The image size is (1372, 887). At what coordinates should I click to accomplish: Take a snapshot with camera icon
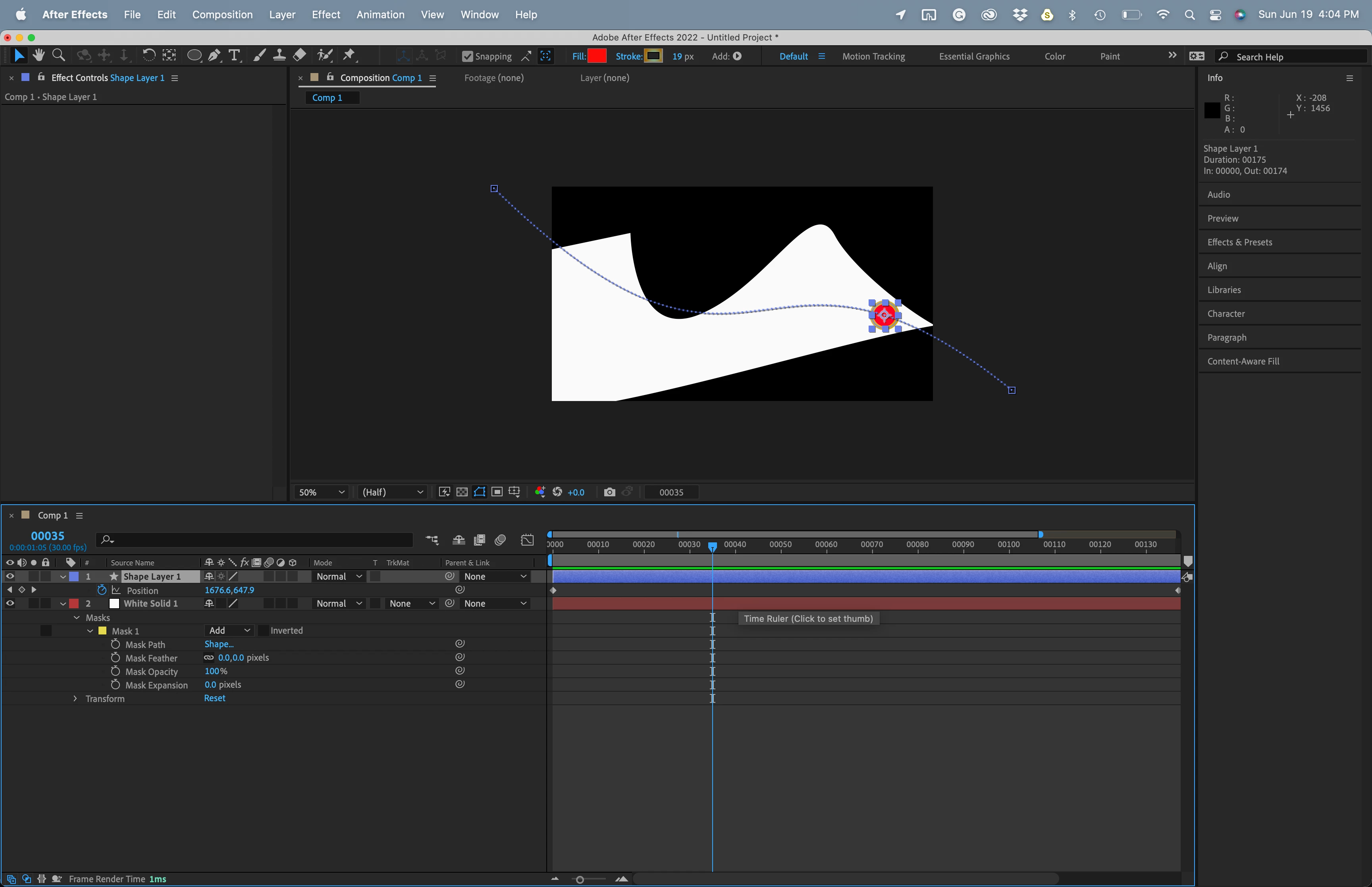(609, 492)
